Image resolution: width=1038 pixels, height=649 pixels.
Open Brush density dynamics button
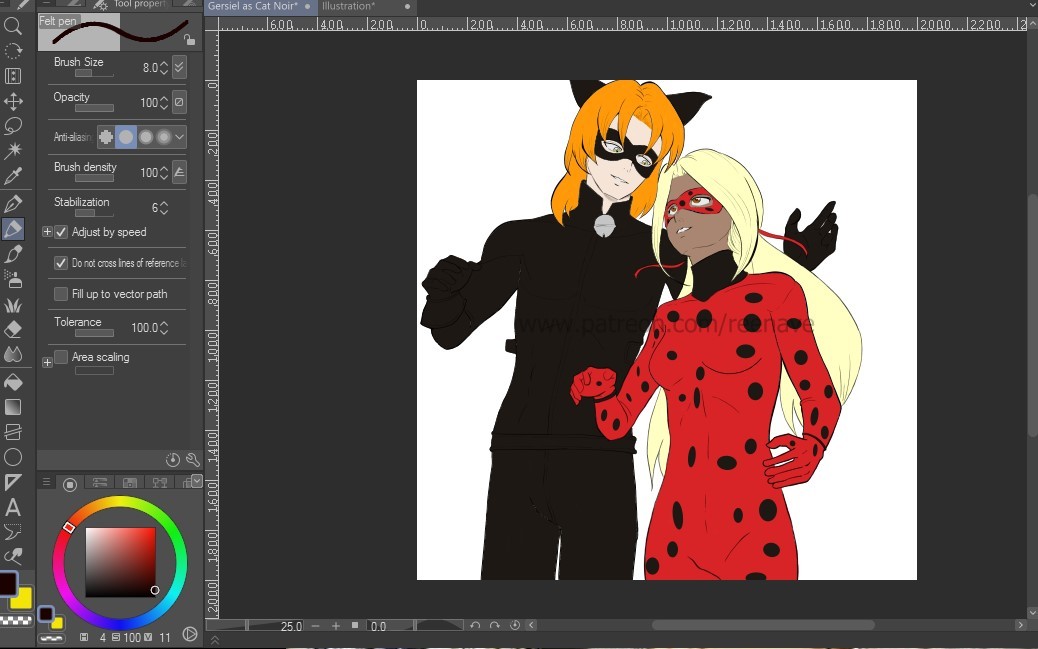pyautogui.click(x=179, y=172)
